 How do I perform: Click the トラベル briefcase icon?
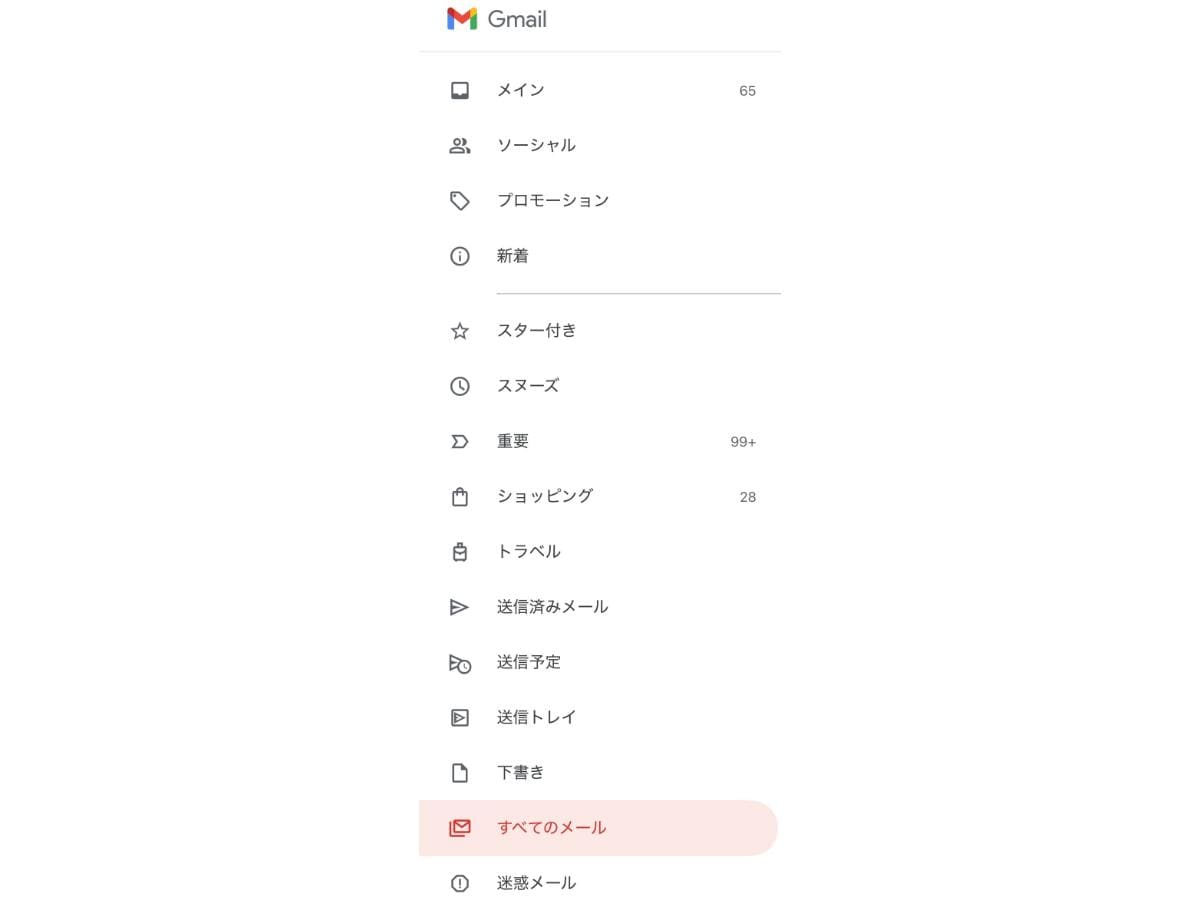tap(459, 551)
